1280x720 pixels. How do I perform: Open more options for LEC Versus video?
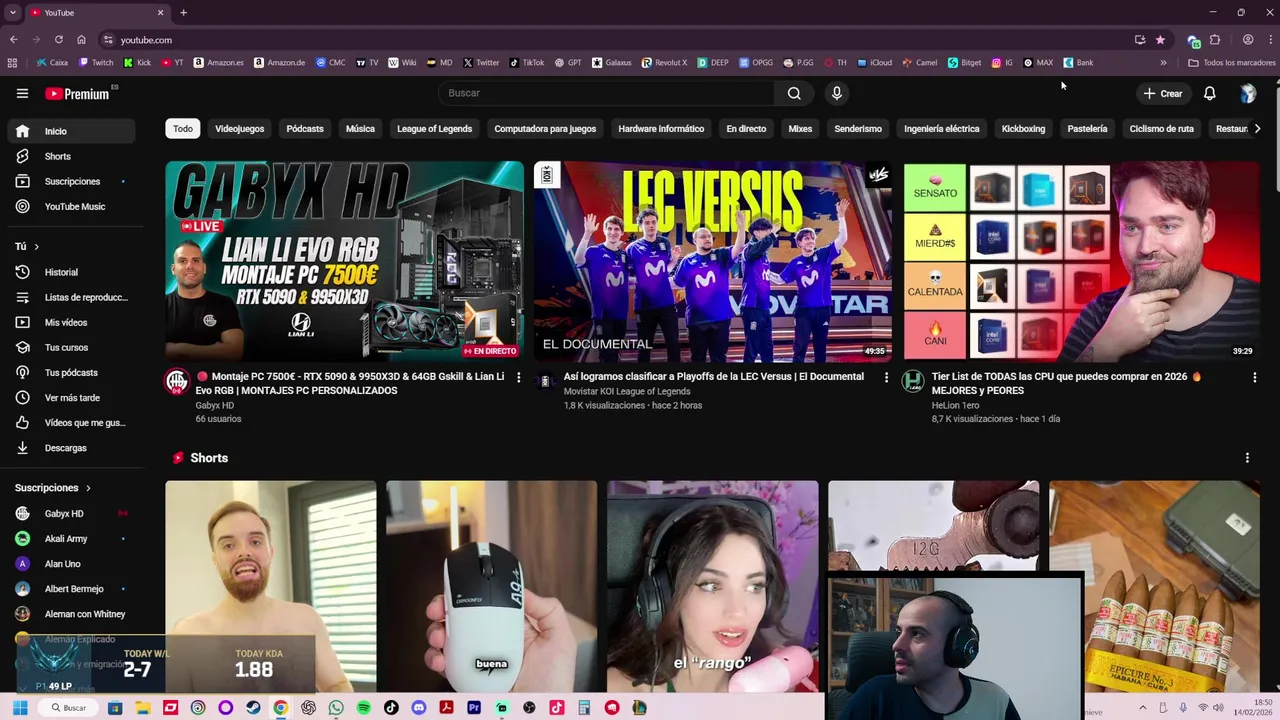coord(886,377)
